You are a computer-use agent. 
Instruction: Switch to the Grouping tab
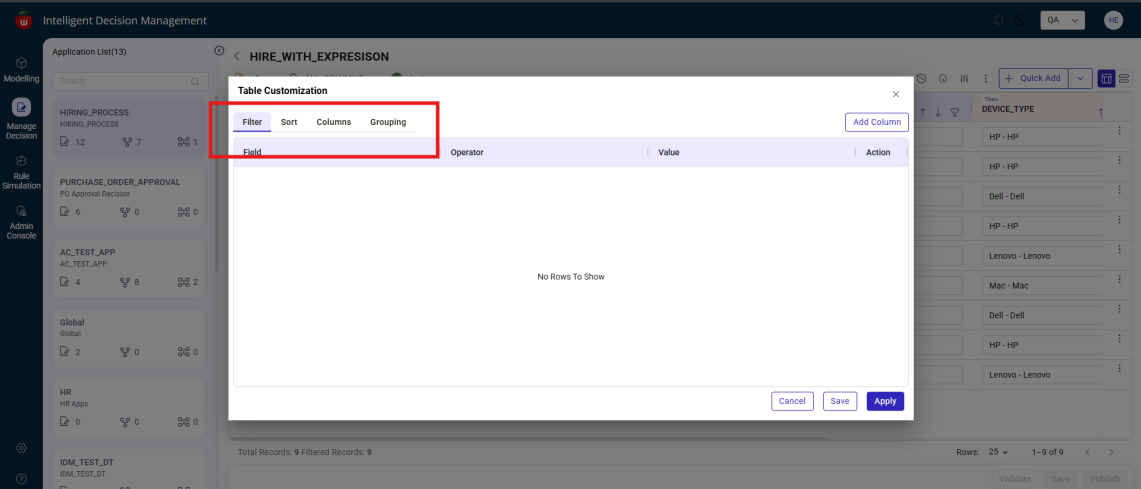388,122
